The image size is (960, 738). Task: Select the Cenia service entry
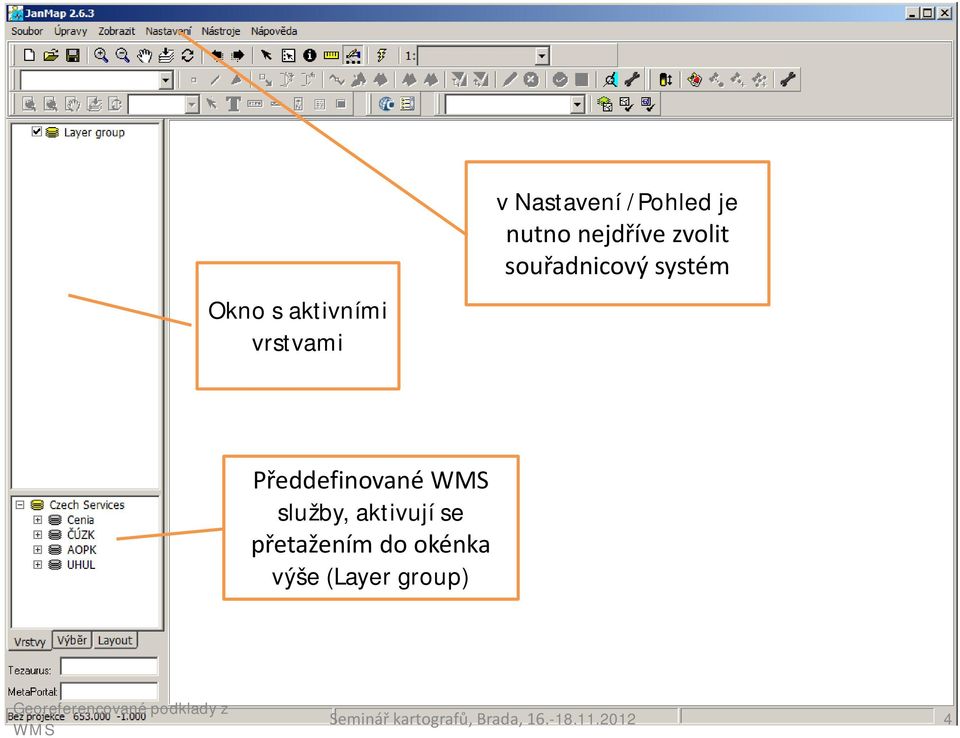(80, 520)
